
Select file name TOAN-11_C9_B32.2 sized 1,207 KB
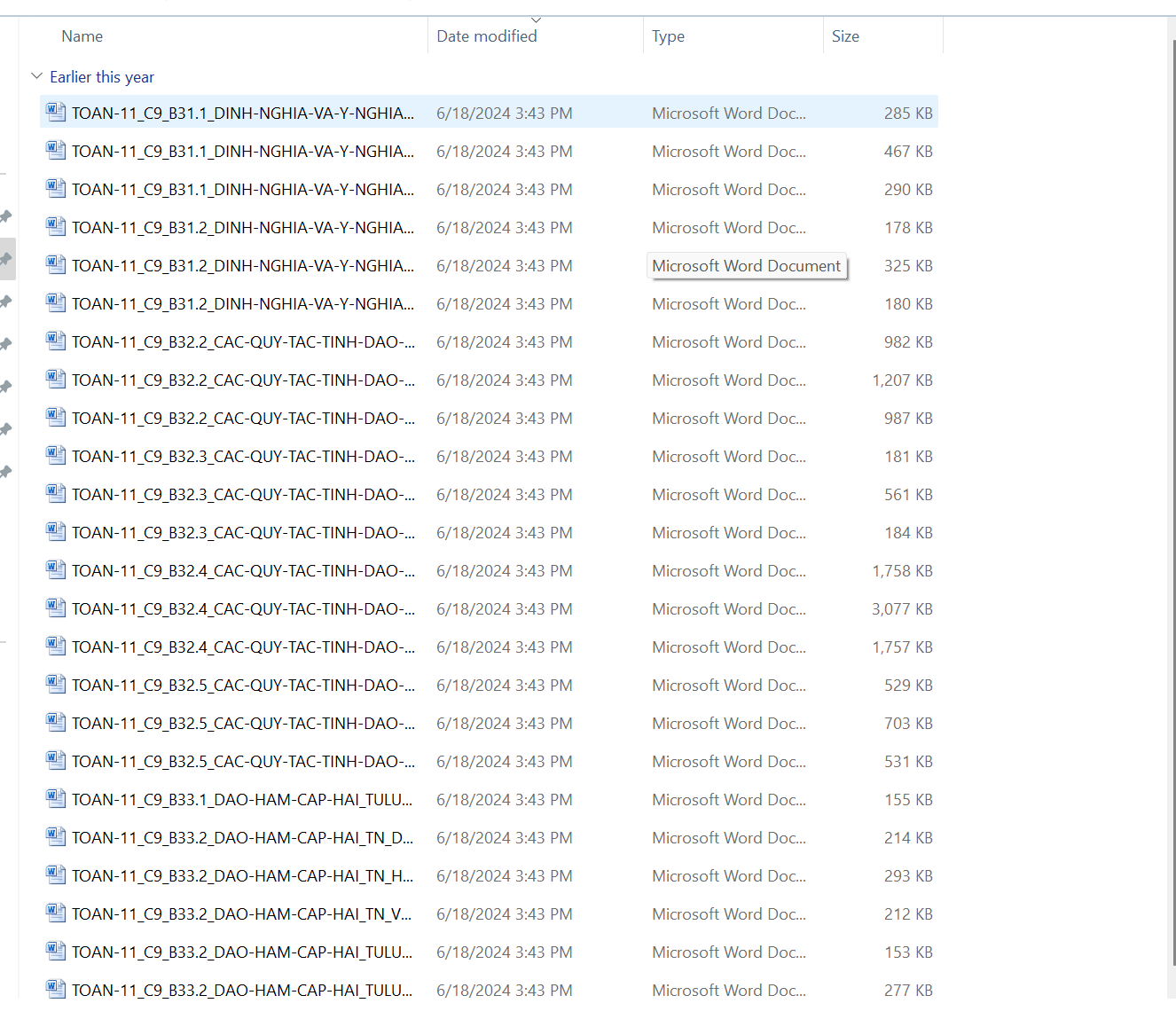pos(243,380)
